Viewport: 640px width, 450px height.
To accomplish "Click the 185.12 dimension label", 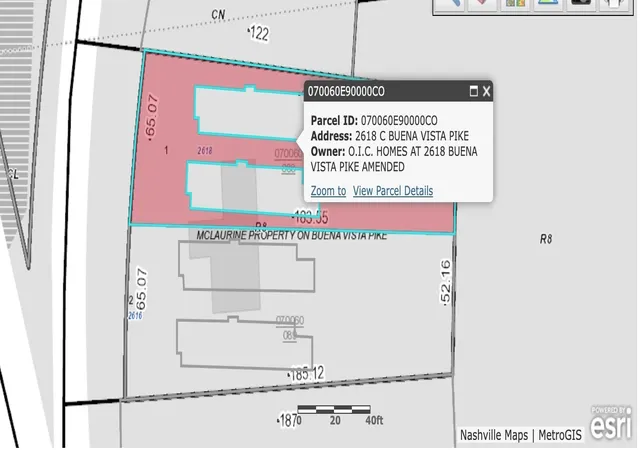I will [306, 374].
